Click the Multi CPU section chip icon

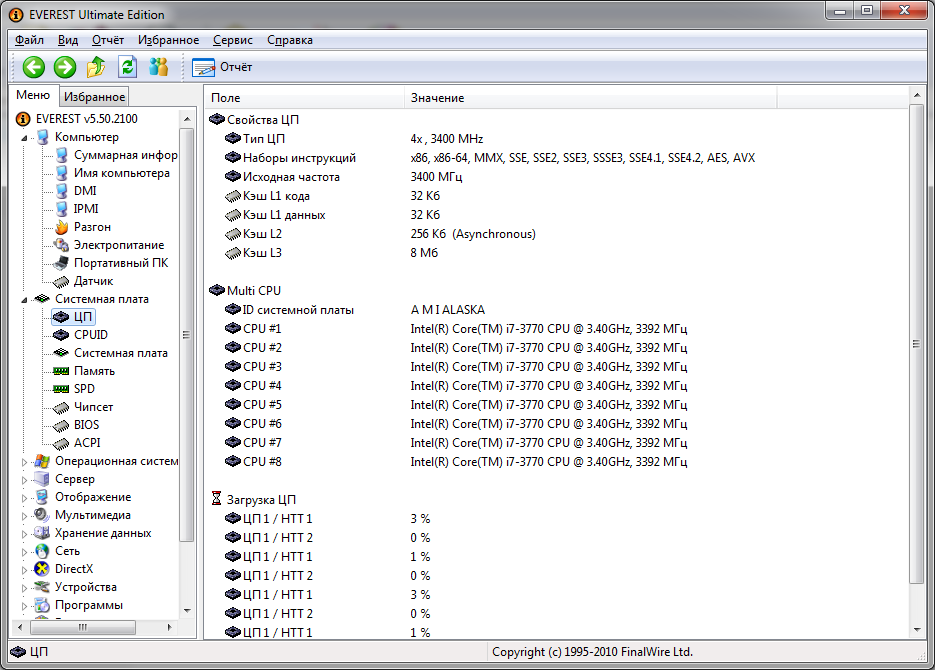[216, 290]
